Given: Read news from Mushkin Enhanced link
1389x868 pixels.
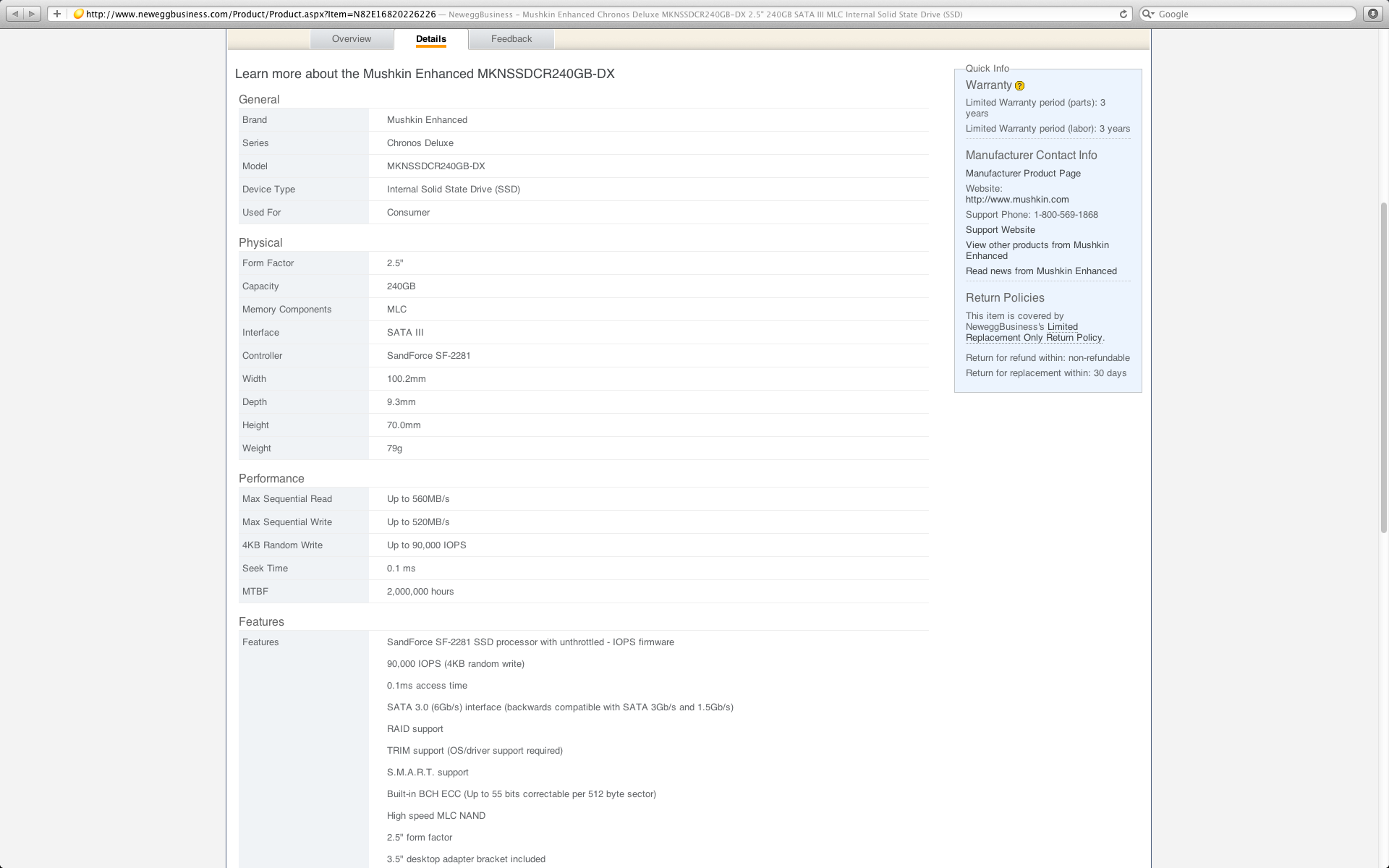Looking at the screenshot, I should (1041, 271).
